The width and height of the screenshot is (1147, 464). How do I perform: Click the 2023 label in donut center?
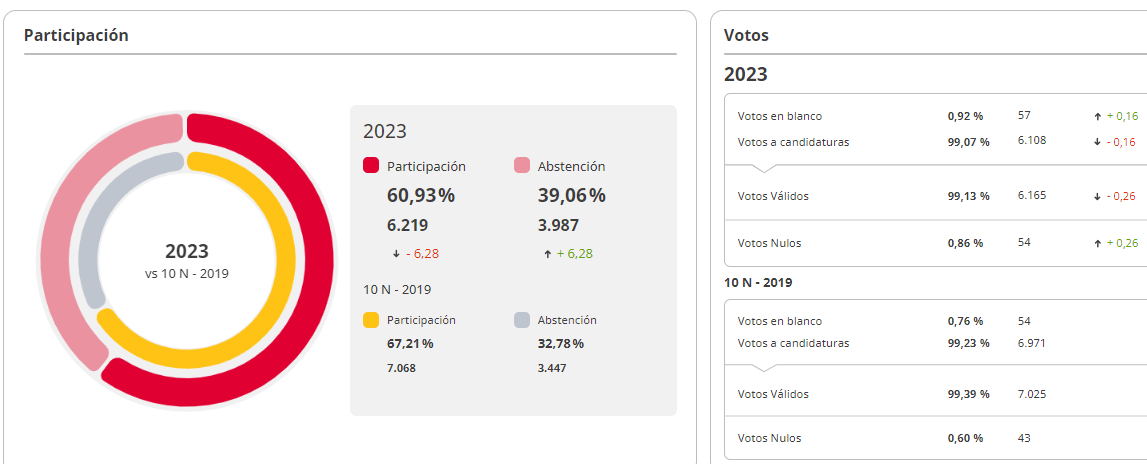pyautogui.click(x=187, y=252)
